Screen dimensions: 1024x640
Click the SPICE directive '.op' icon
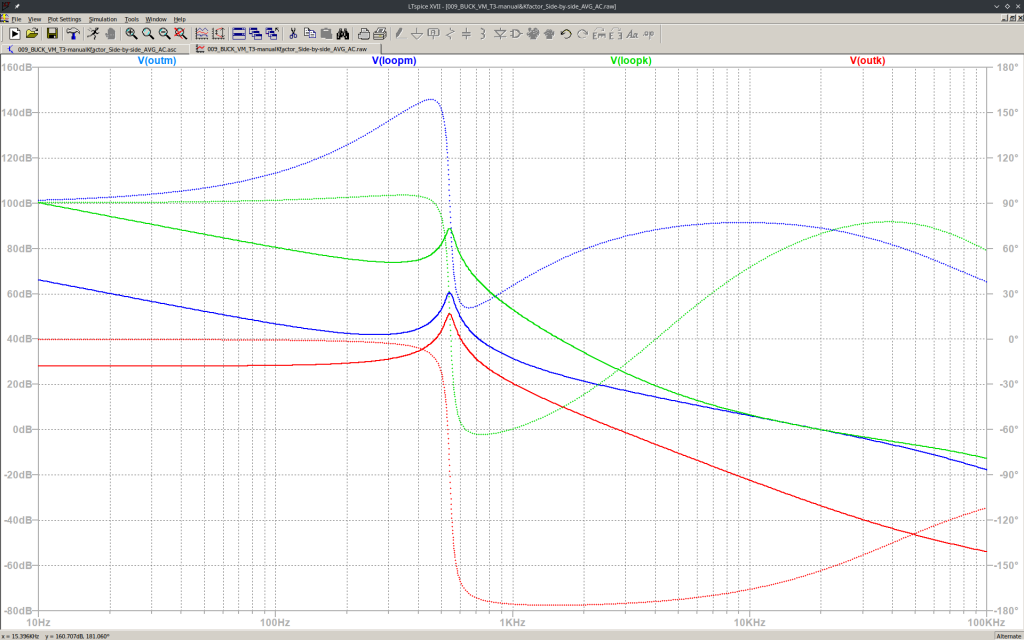(x=648, y=34)
